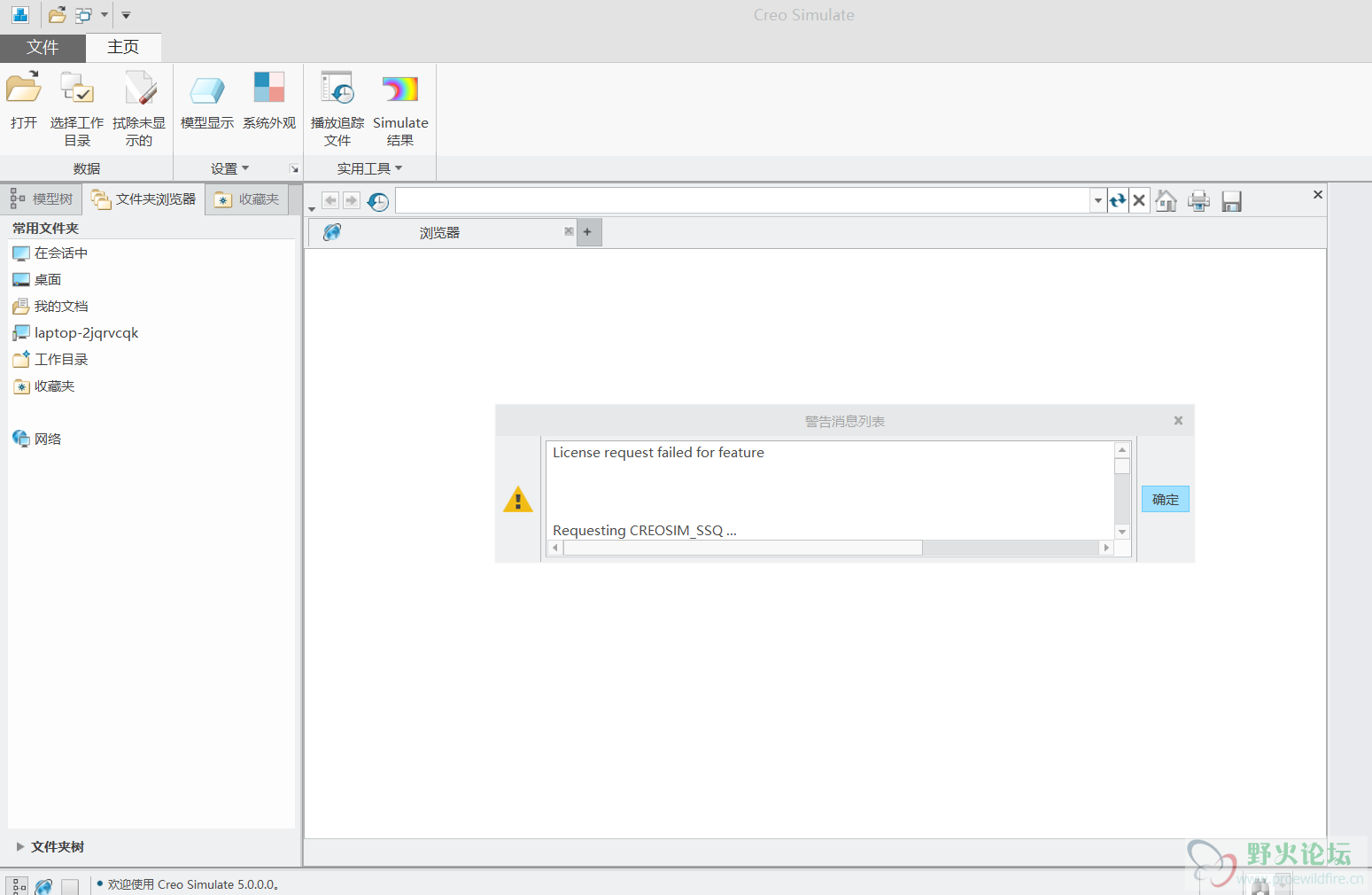Click the warning list horizontal scrollbar thumb
The height and width of the screenshot is (895, 1372).
tap(743, 549)
